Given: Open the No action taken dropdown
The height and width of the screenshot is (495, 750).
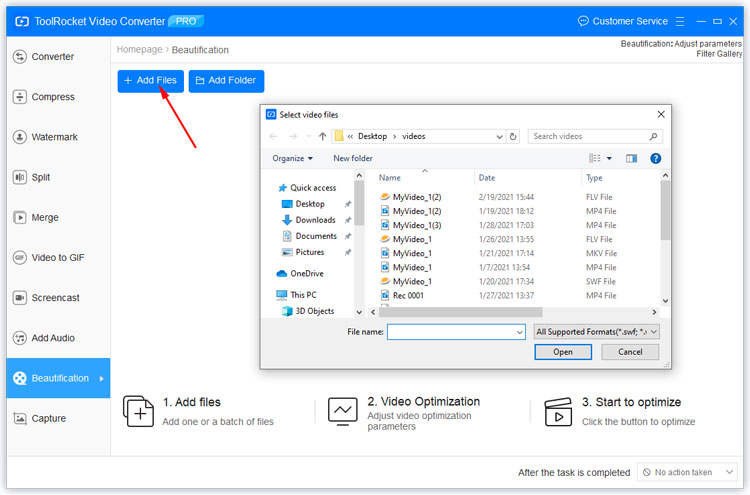Looking at the screenshot, I should click(x=687, y=473).
